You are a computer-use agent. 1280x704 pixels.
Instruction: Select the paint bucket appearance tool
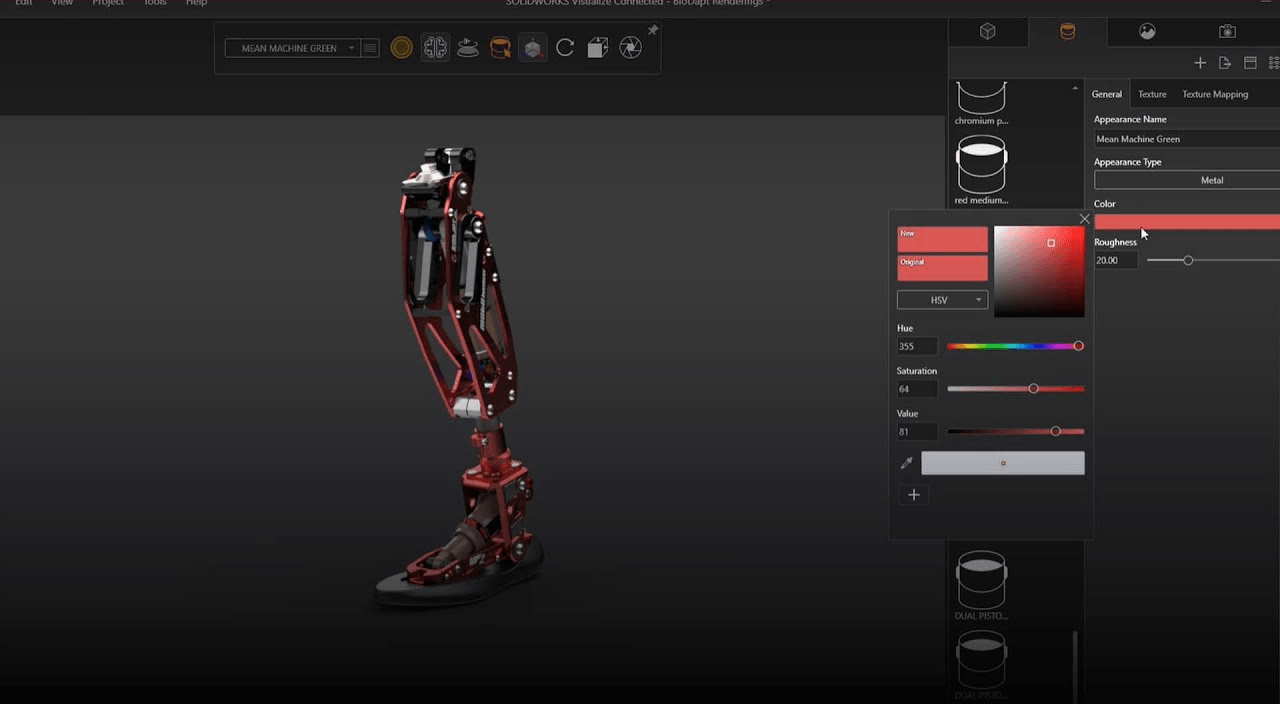click(x=500, y=47)
